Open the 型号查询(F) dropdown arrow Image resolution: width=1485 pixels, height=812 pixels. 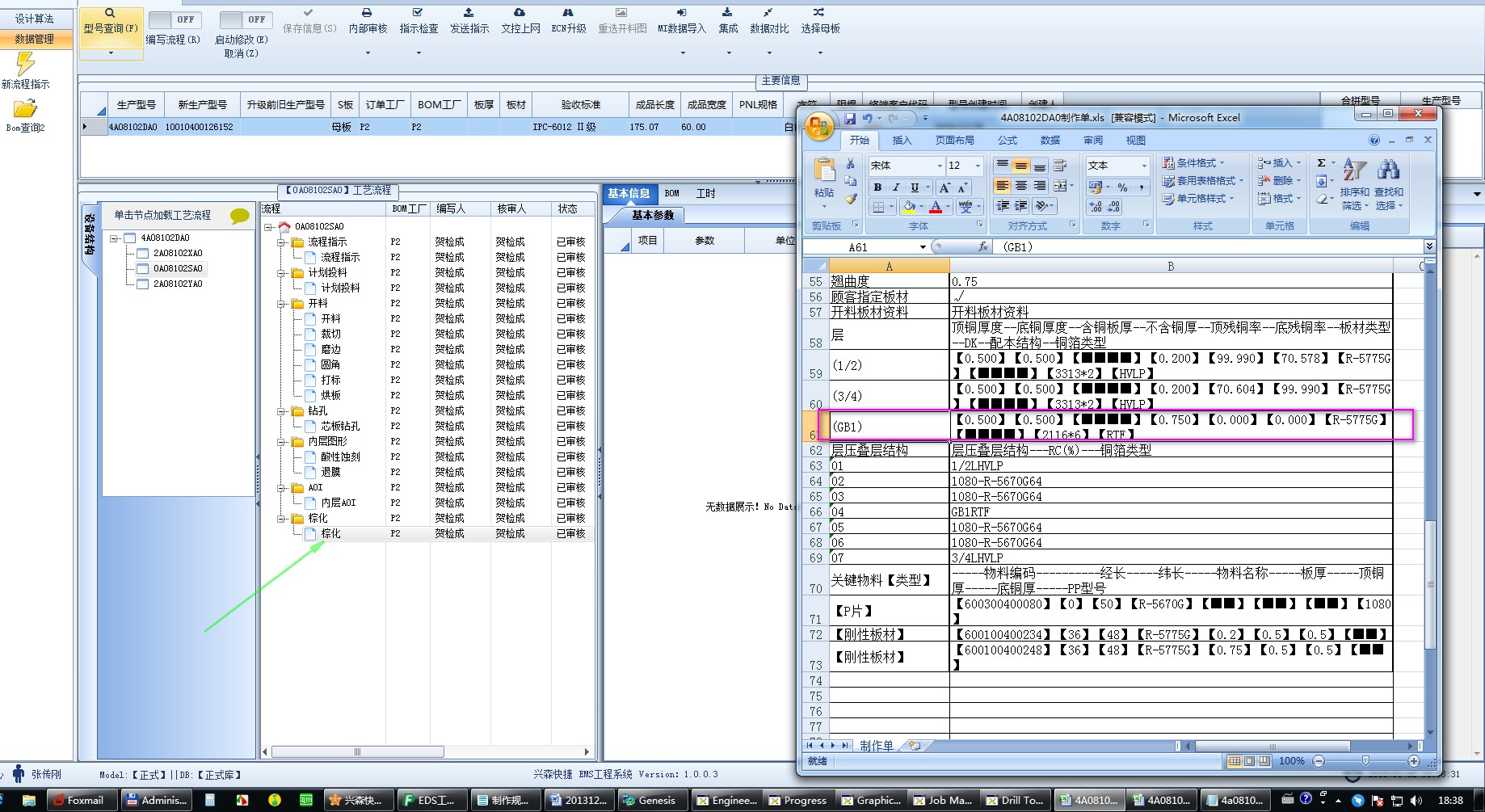tap(111, 53)
